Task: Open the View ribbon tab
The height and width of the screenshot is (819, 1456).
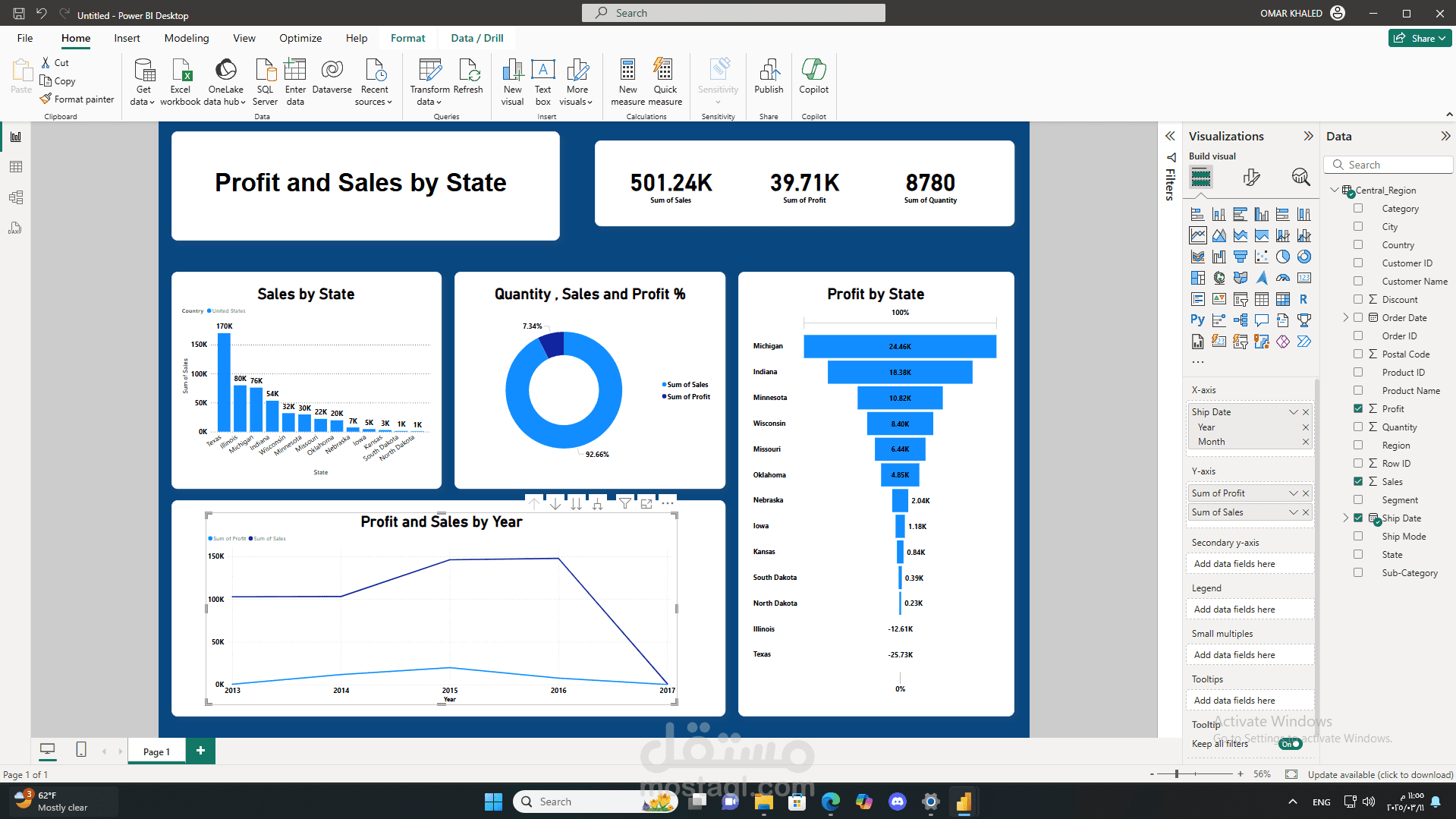Action: point(244,38)
